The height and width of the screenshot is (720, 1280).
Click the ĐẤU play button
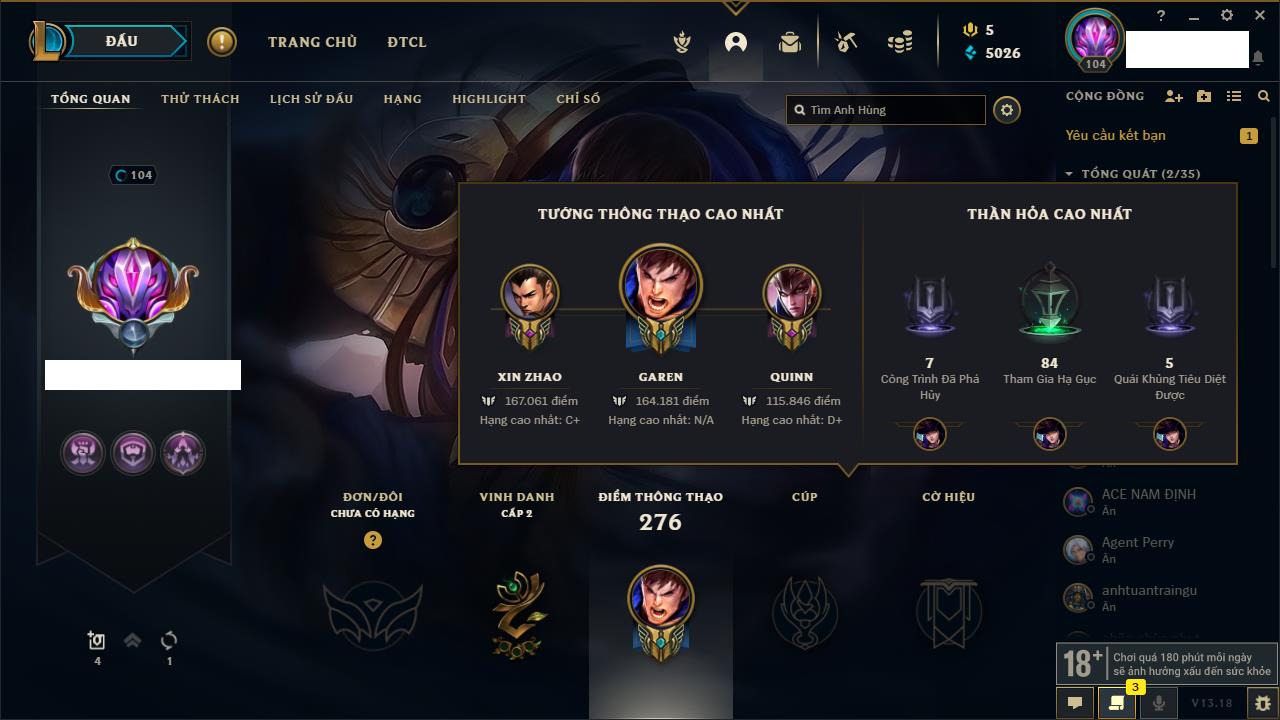(x=120, y=41)
